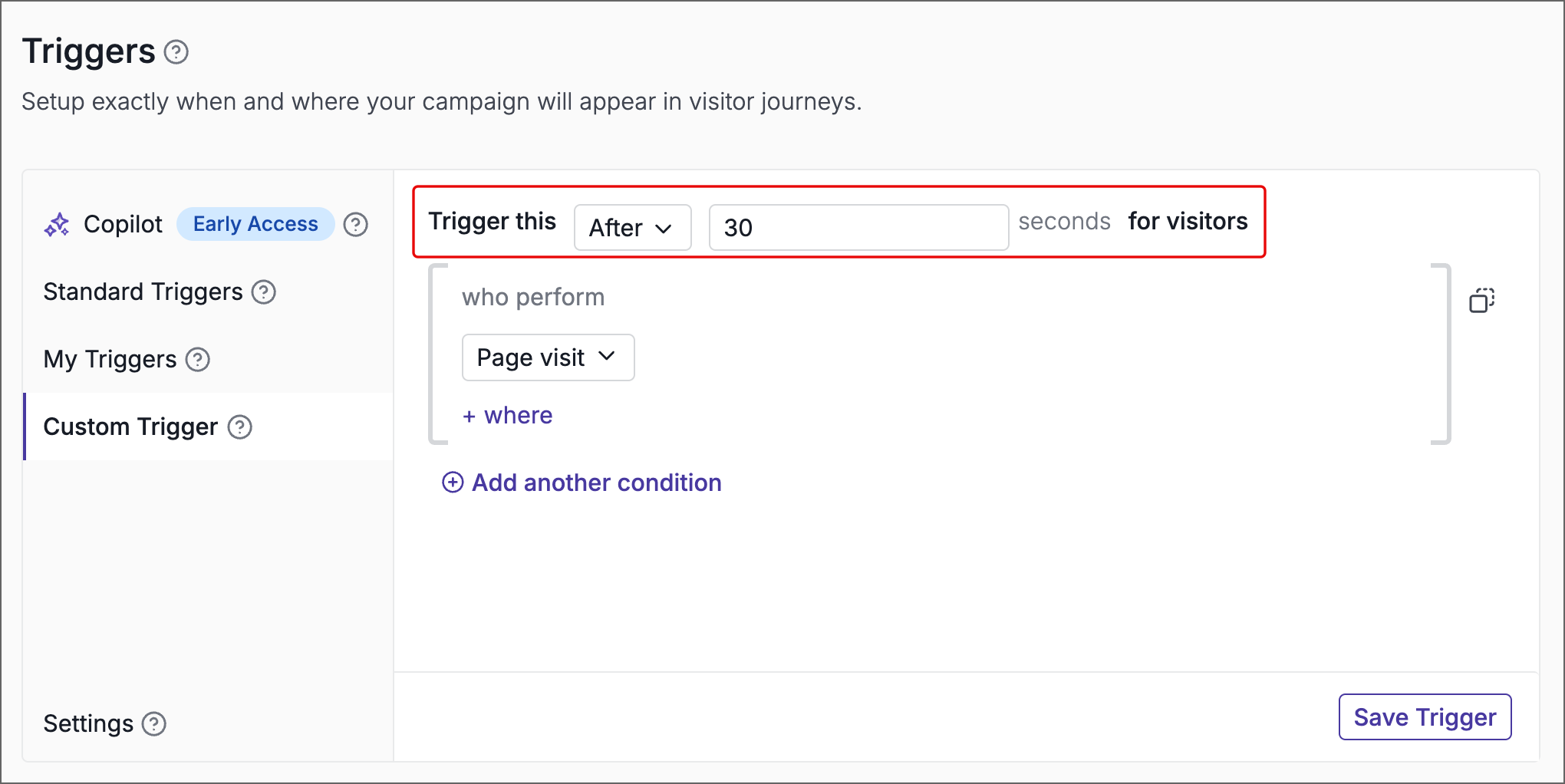Click the plus icon of Add another condition
1565x784 pixels.
click(453, 483)
